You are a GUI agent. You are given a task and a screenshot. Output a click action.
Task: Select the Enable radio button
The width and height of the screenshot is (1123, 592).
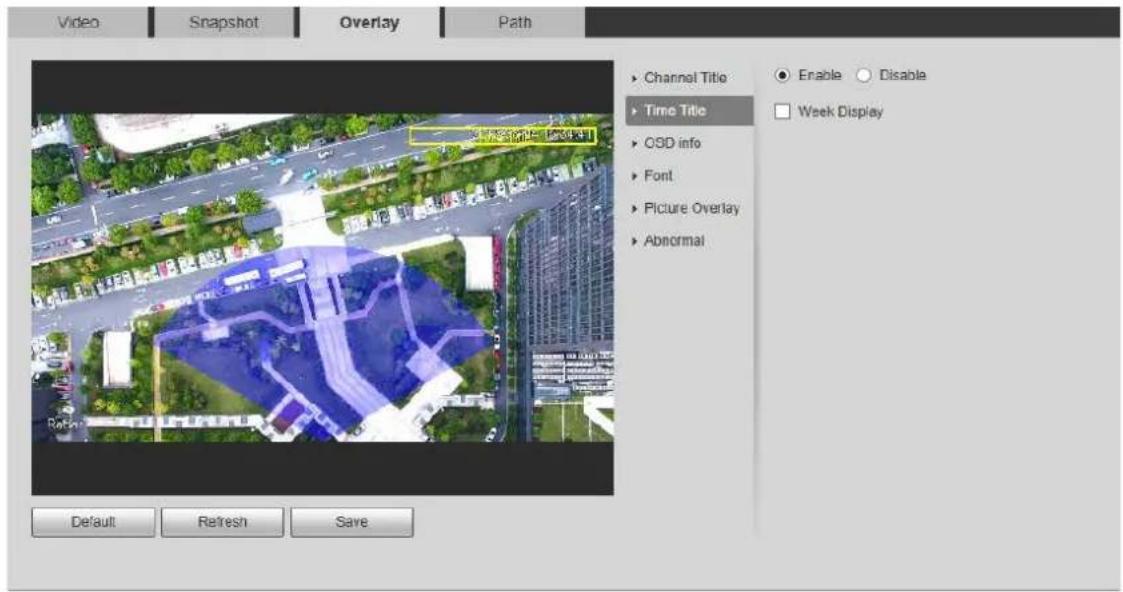click(783, 75)
